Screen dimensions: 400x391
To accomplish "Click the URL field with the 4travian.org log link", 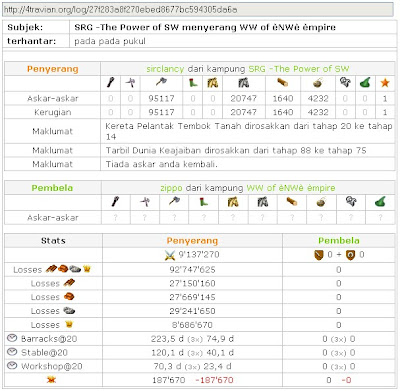I will (198, 10).
